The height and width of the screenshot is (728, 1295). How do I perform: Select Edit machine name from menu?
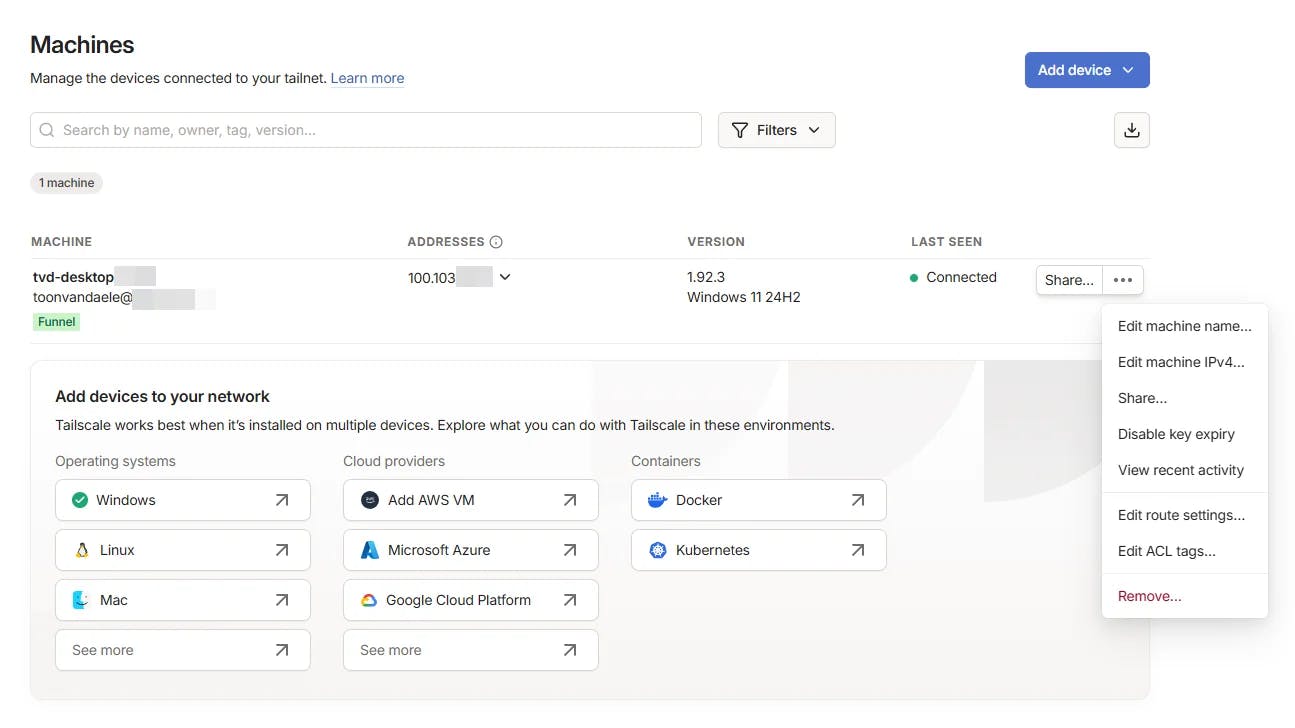click(1184, 326)
